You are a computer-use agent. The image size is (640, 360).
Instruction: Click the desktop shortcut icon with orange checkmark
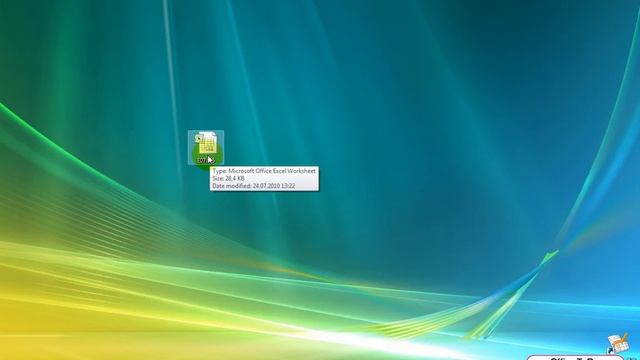tap(618, 343)
